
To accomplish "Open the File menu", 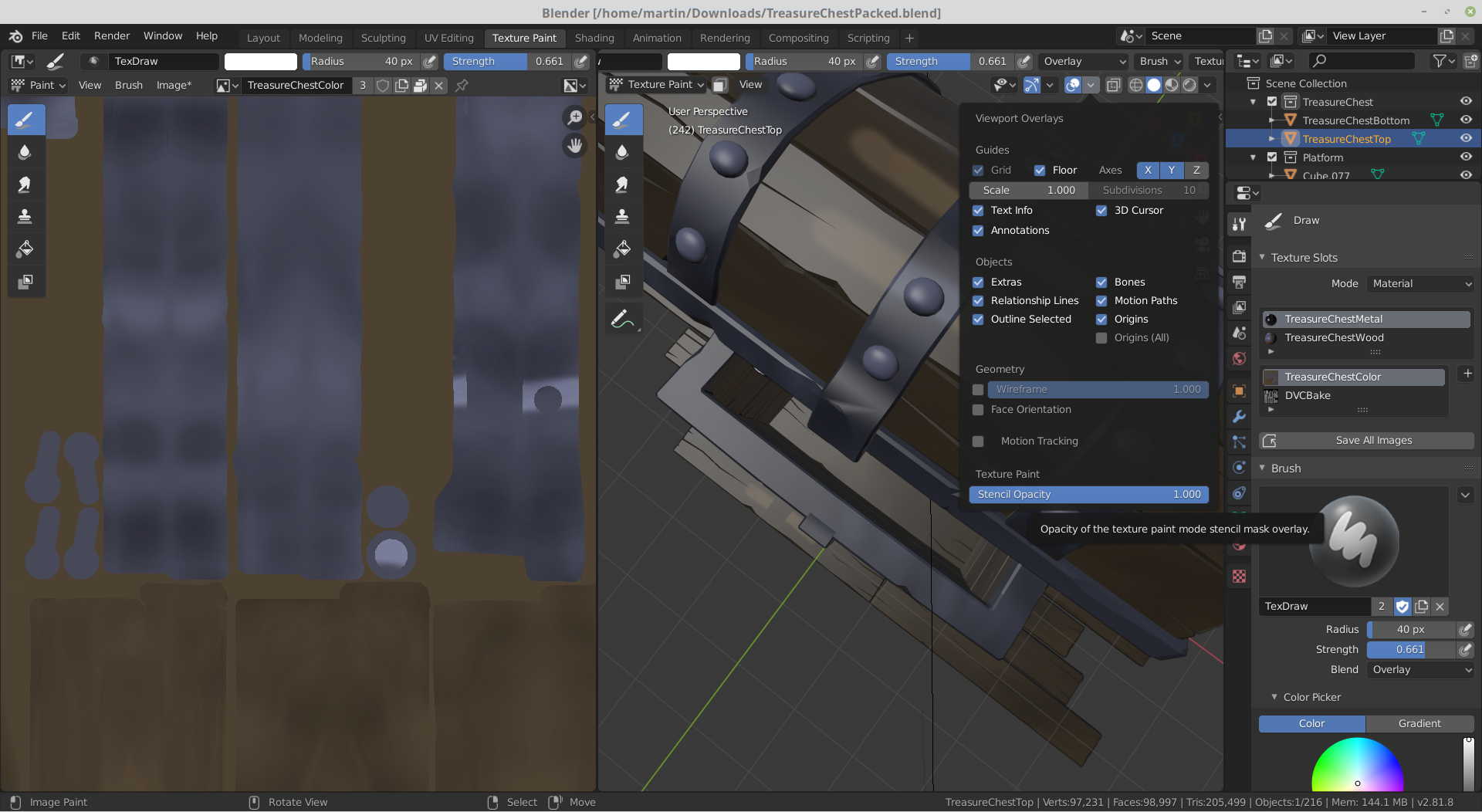I will pos(39,36).
